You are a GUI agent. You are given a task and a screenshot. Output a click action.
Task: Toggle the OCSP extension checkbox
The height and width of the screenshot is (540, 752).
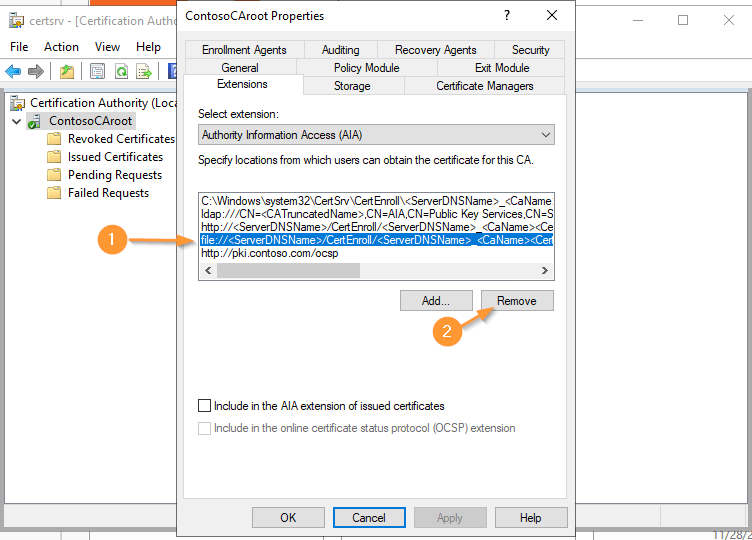click(x=204, y=428)
